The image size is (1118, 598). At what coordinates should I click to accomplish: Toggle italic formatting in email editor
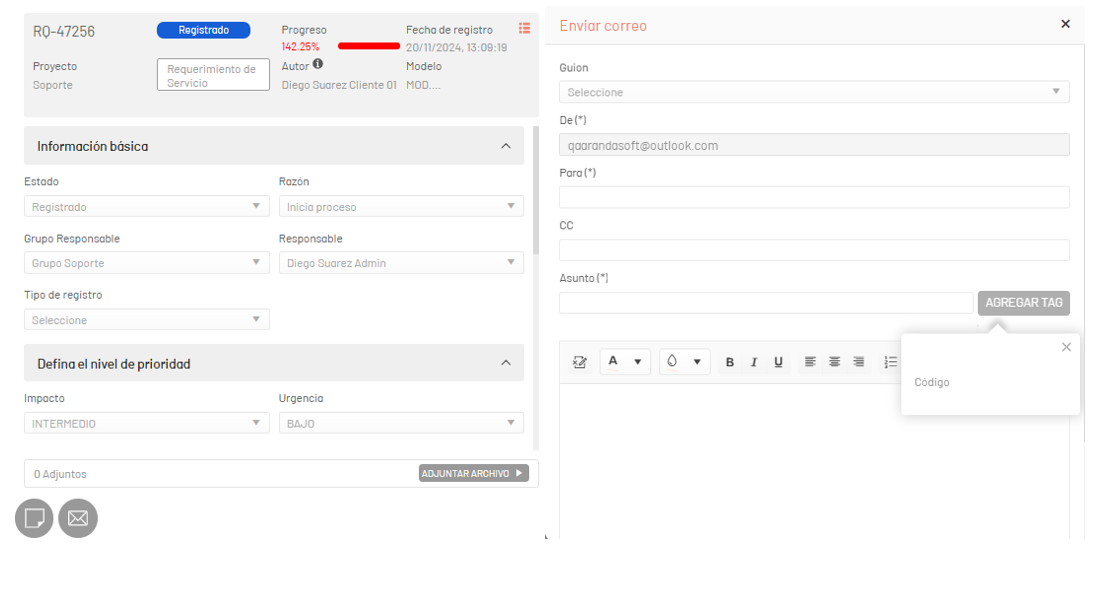click(754, 362)
